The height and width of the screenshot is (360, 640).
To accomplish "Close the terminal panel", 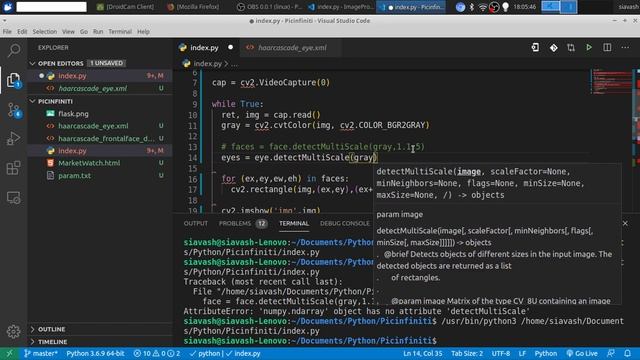I will click(625, 223).
